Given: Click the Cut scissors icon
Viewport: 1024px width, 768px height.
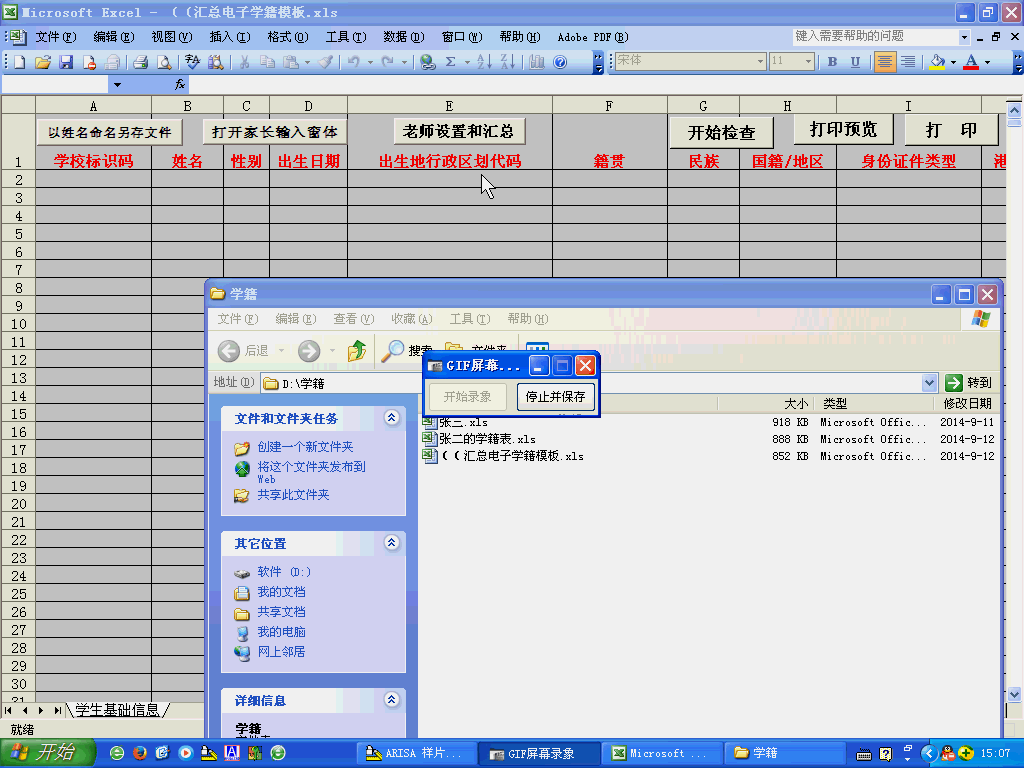Looking at the screenshot, I should (x=244, y=62).
